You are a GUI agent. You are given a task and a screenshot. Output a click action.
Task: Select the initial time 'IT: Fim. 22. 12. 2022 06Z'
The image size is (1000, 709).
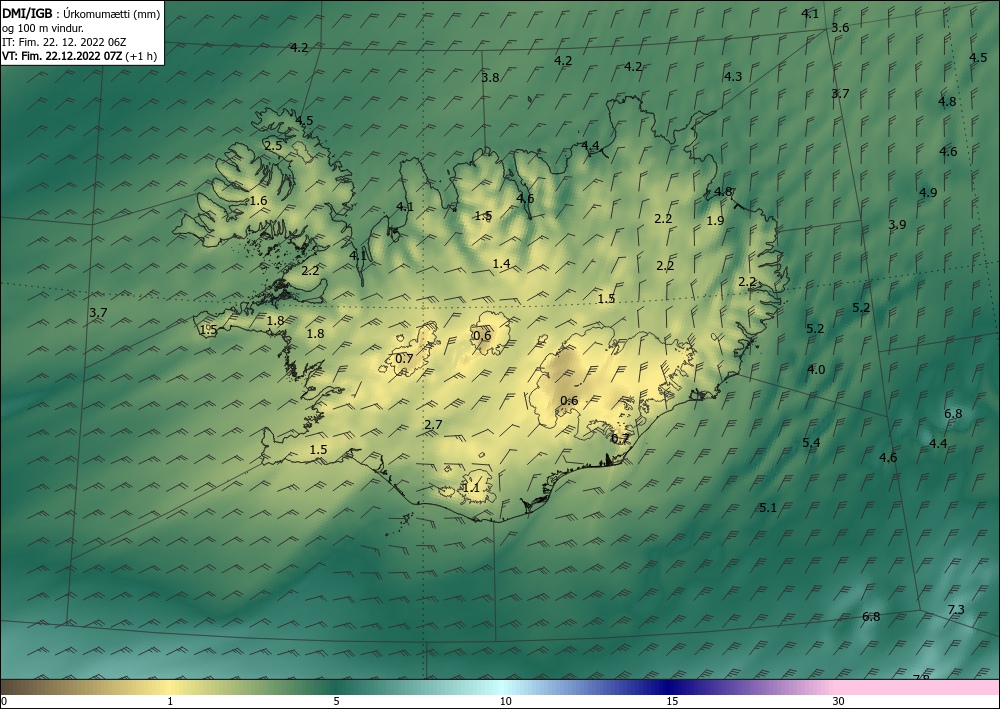coord(64,42)
